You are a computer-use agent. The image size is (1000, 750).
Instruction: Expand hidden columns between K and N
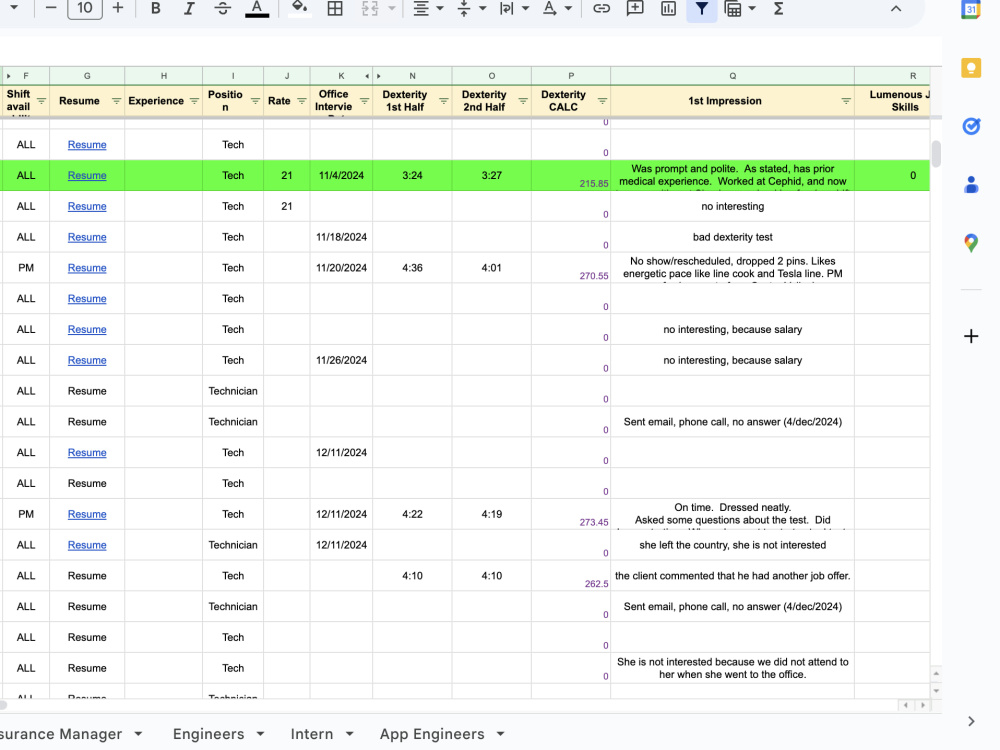(379, 76)
